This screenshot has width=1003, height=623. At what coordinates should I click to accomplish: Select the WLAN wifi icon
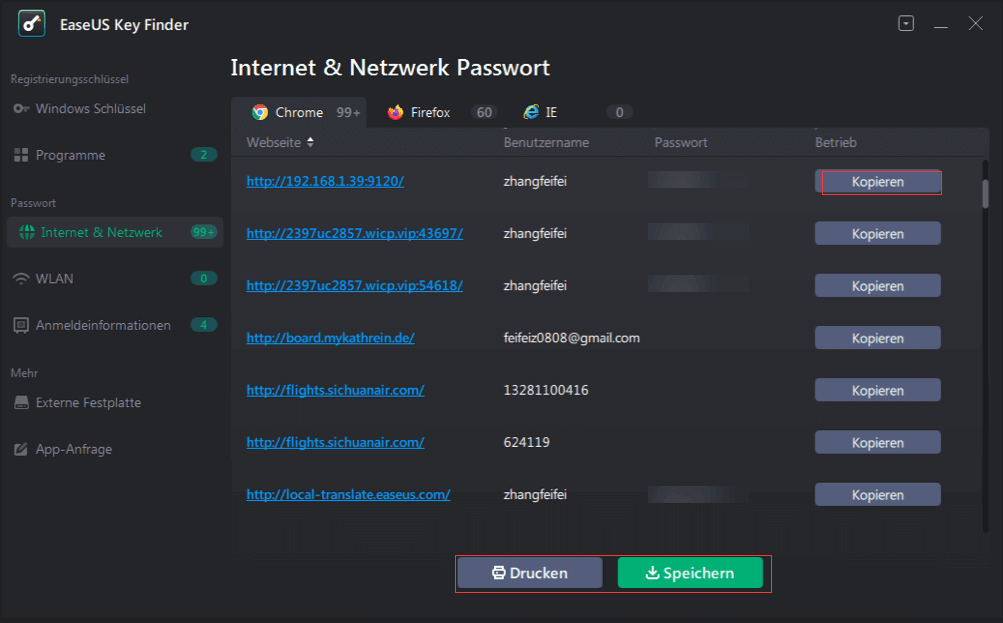(21, 279)
